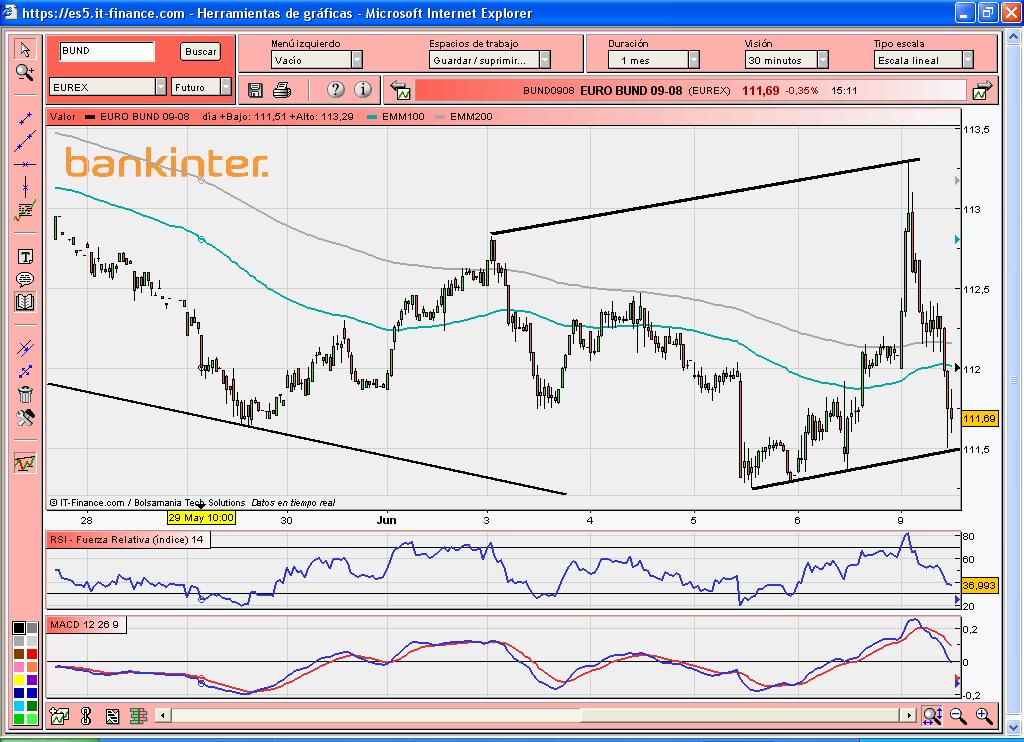Expand the Guardar / suprimir dropdown
1024x742 pixels.
[490, 60]
